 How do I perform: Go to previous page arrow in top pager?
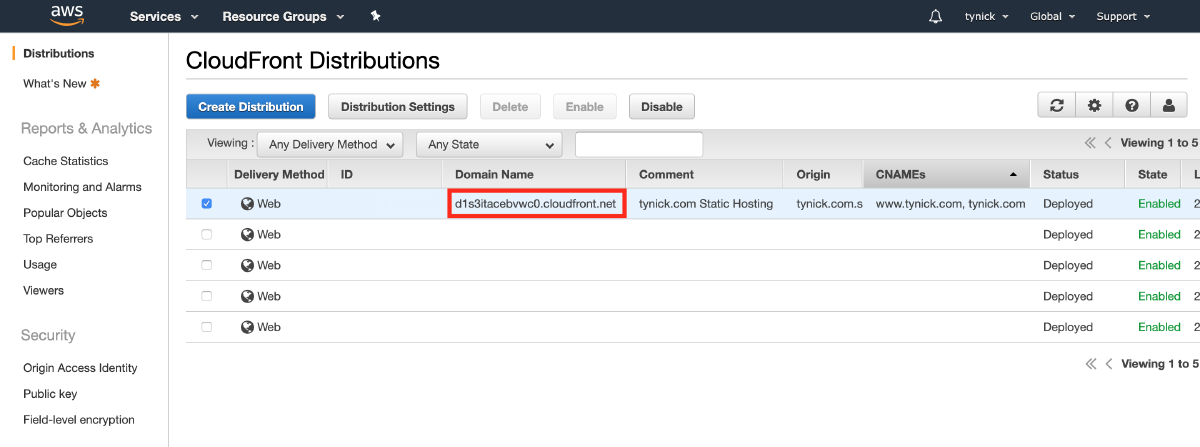coord(1108,143)
